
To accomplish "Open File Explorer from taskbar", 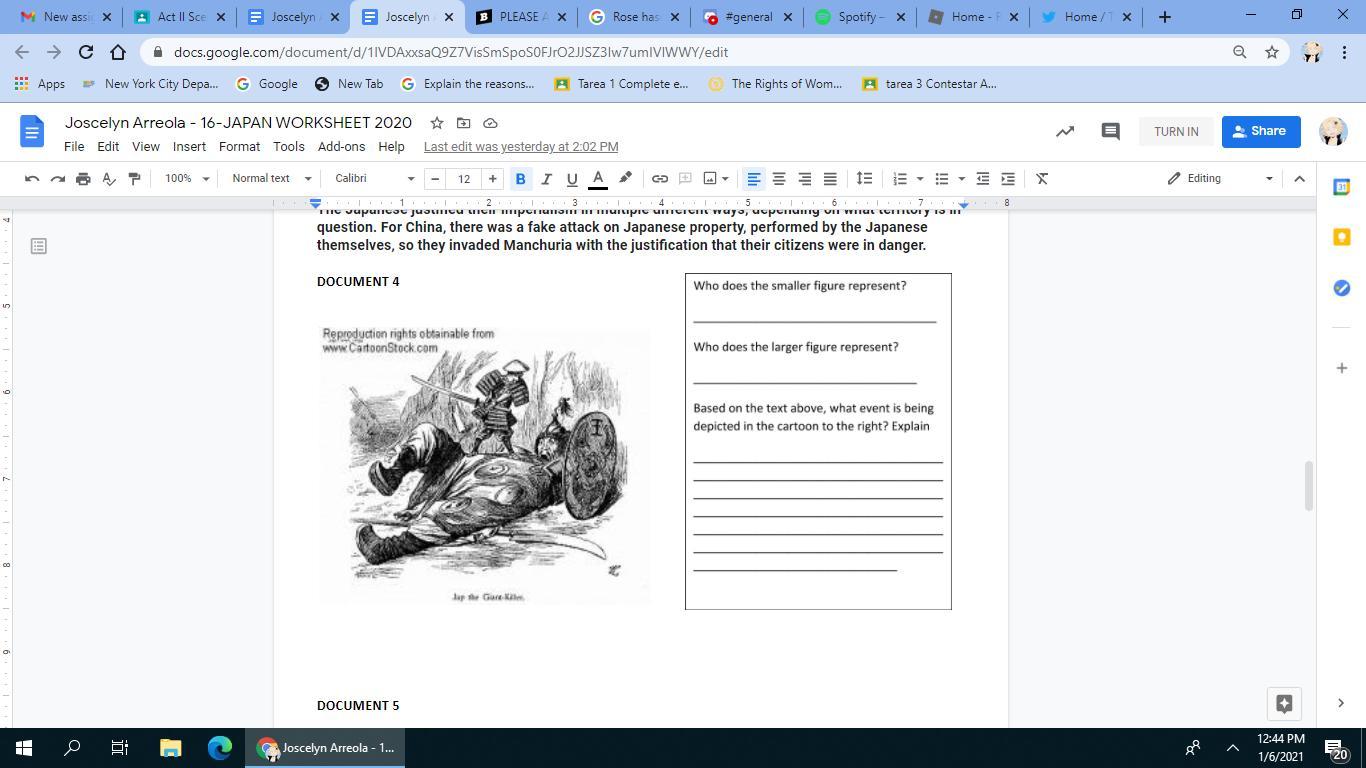I will point(170,747).
